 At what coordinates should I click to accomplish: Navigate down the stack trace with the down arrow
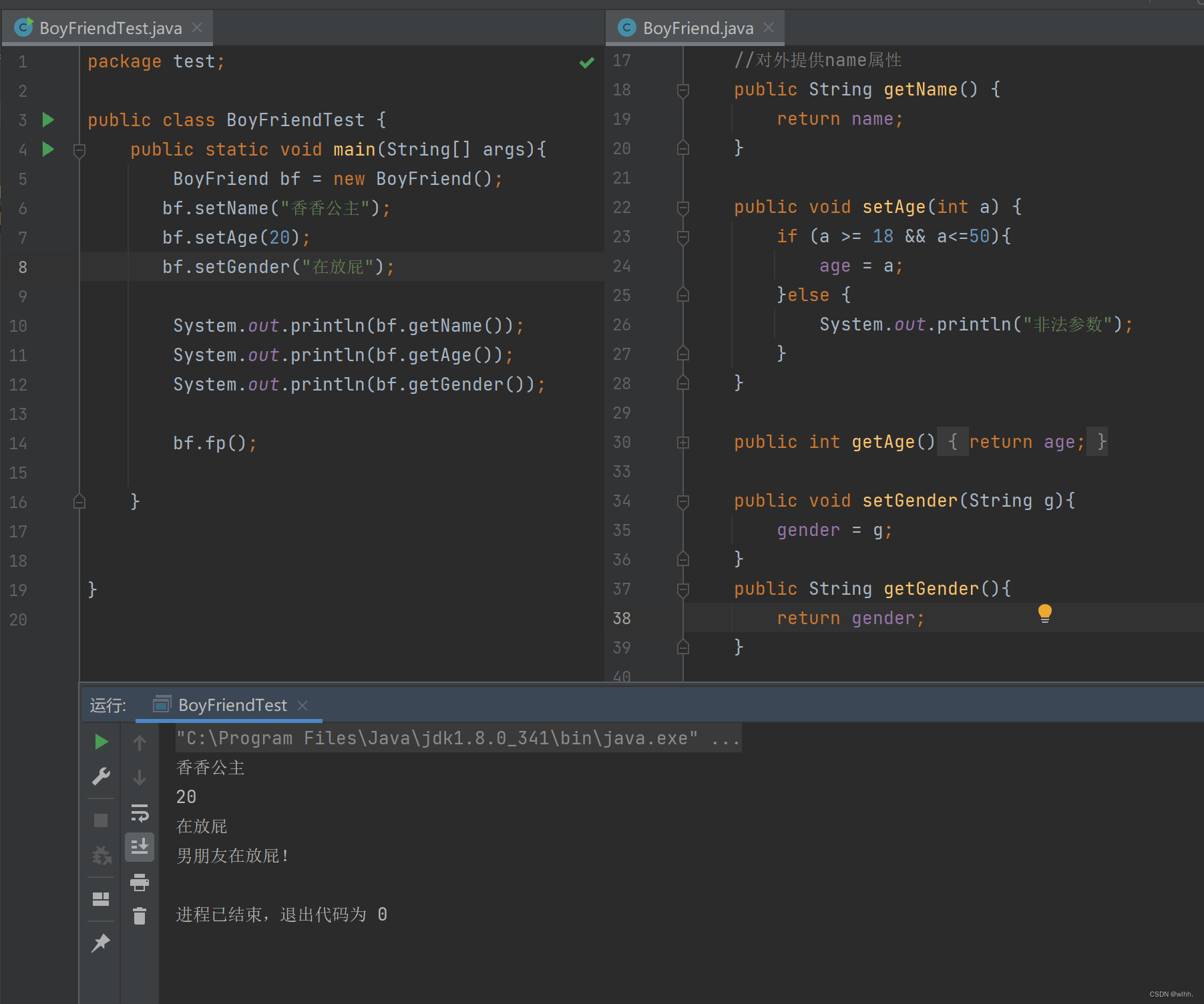tap(140, 778)
